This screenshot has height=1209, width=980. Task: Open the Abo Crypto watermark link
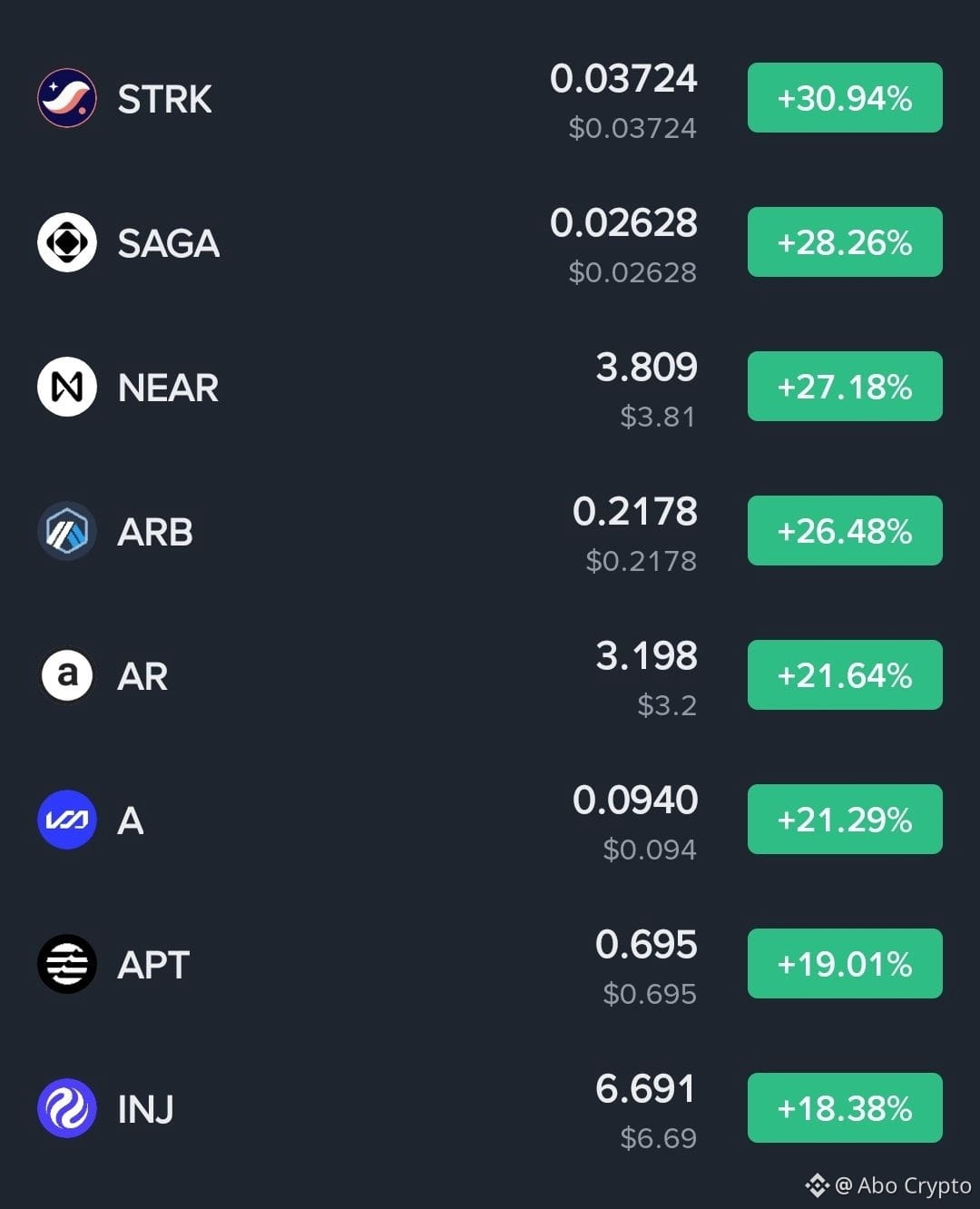click(903, 1185)
